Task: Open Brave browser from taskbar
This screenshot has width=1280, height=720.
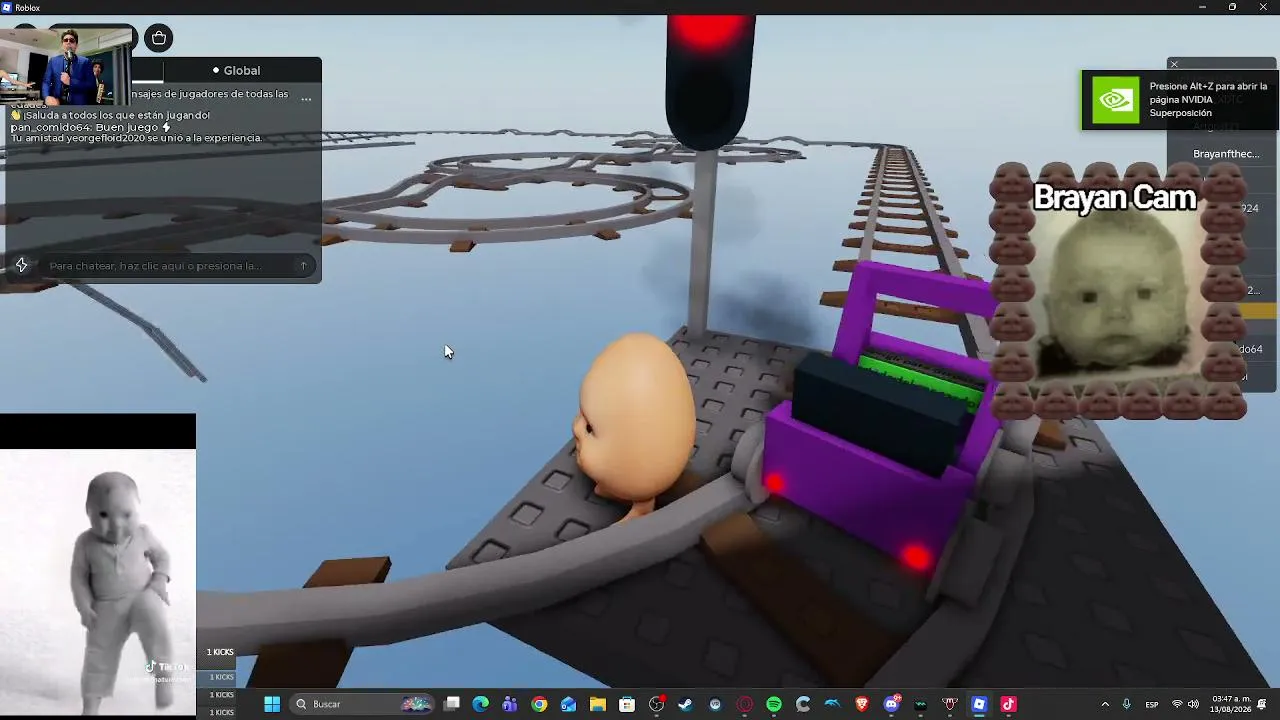Action: [x=862, y=704]
